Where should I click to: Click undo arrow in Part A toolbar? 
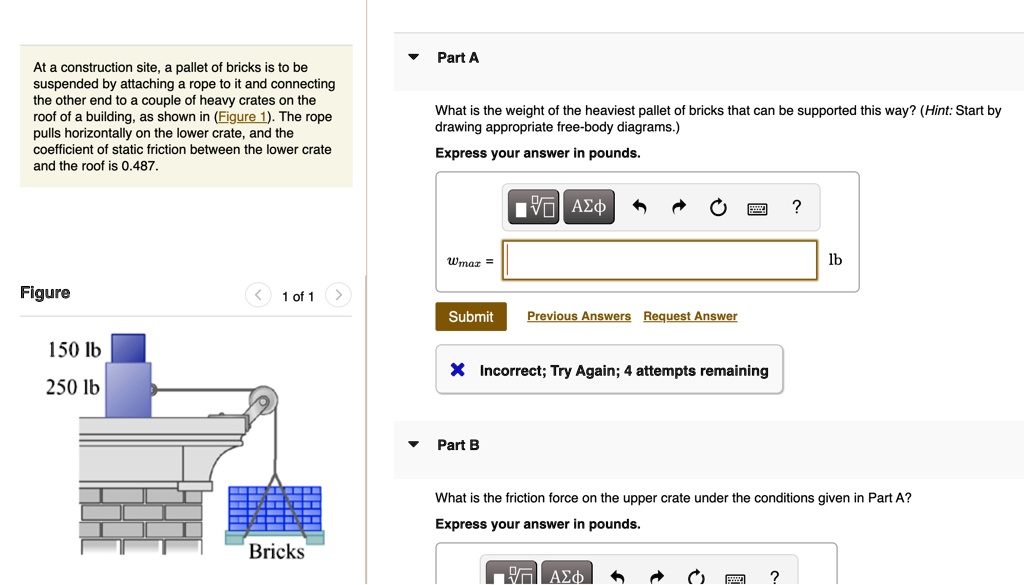tap(639, 207)
